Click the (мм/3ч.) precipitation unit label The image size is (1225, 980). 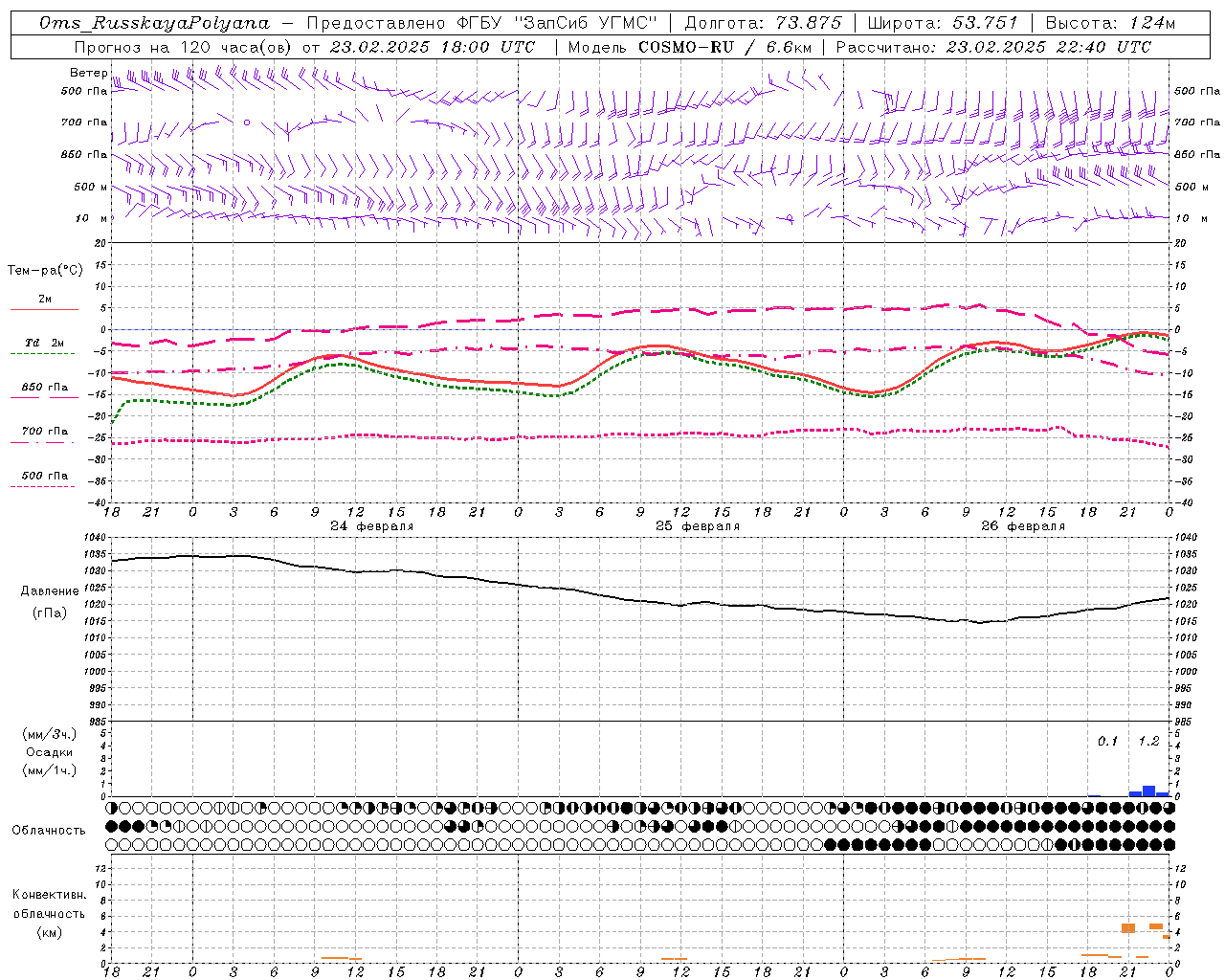click(50, 735)
